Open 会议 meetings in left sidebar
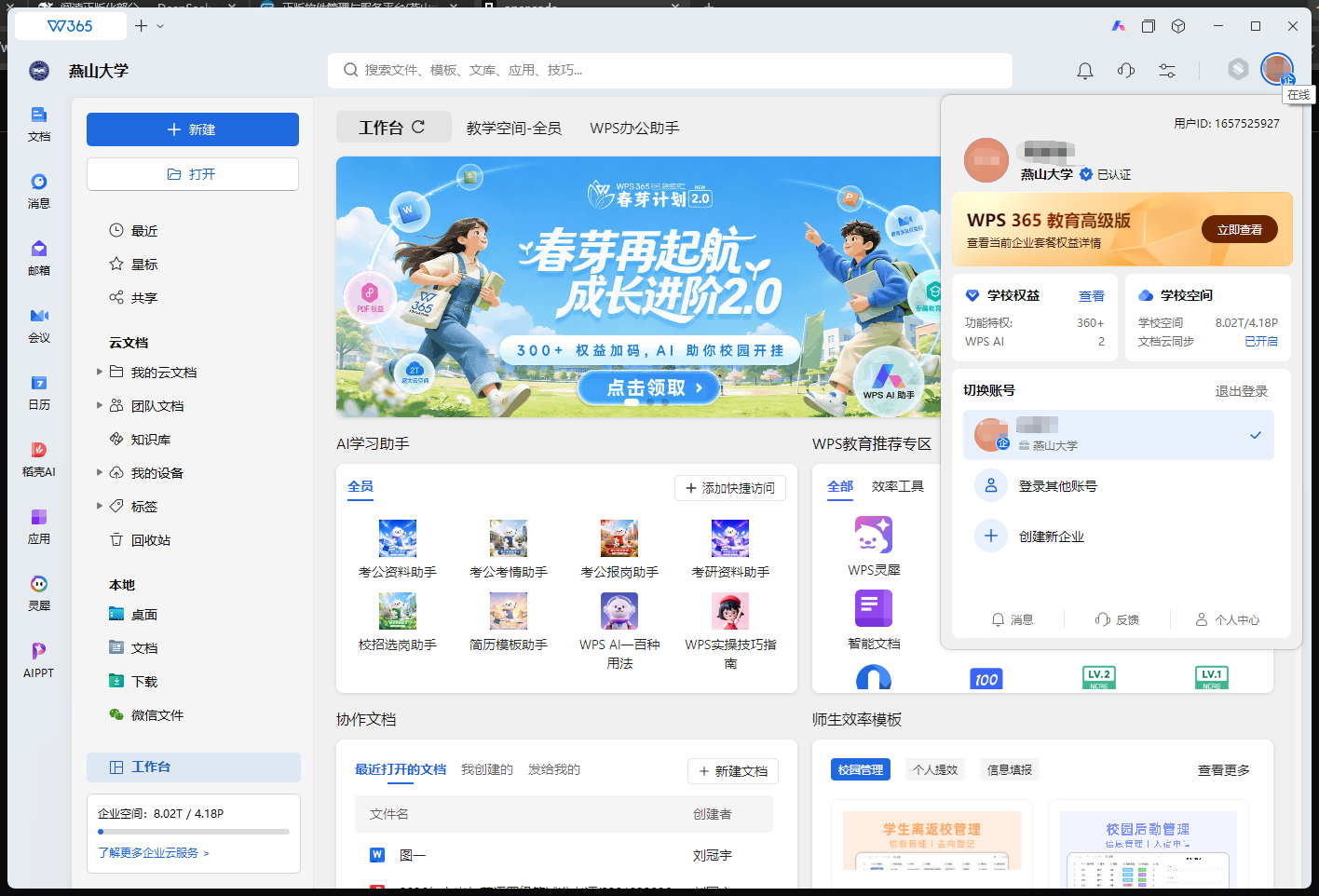1319x896 pixels. [39, 325]
